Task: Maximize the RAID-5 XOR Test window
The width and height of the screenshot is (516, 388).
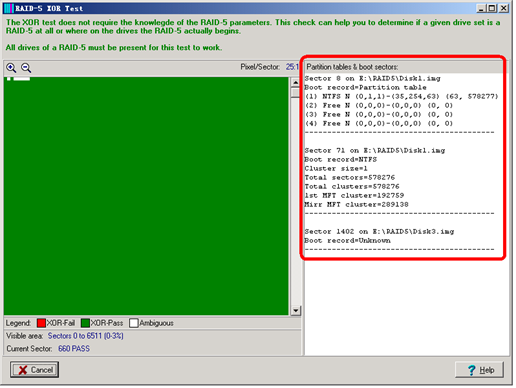Action: click(492, 8)
